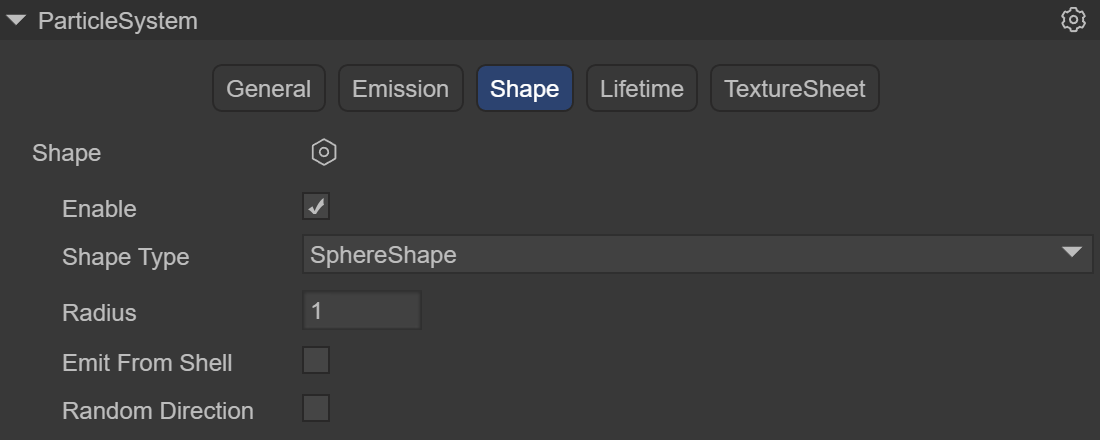Tick the Random Direction checkbox
1100x440 pixels.
(316, 409)
